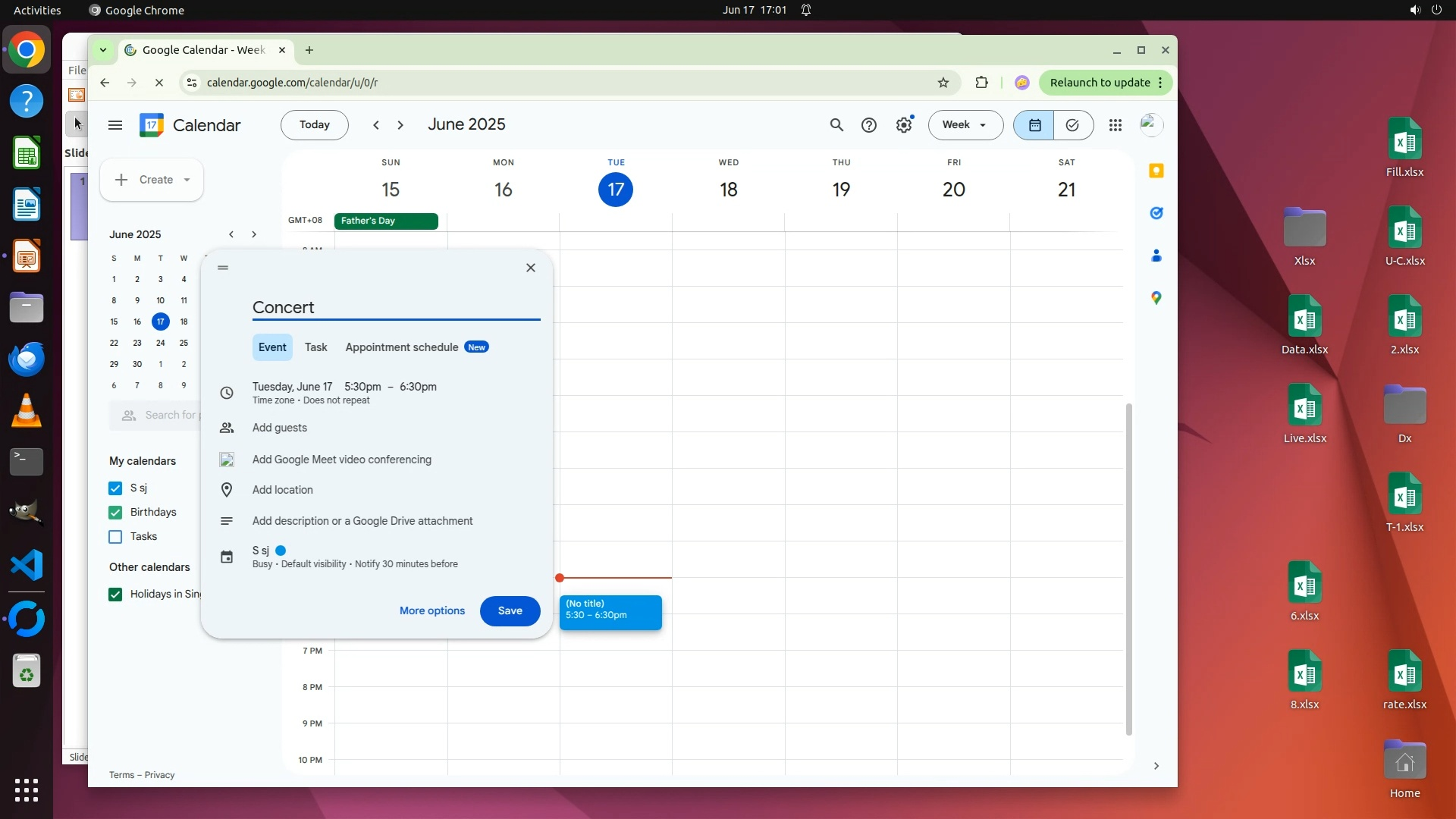Open the Google apps grid
Viewport: 1456px width, 819px height.
pyautogui.click(x=1115, y=125)
